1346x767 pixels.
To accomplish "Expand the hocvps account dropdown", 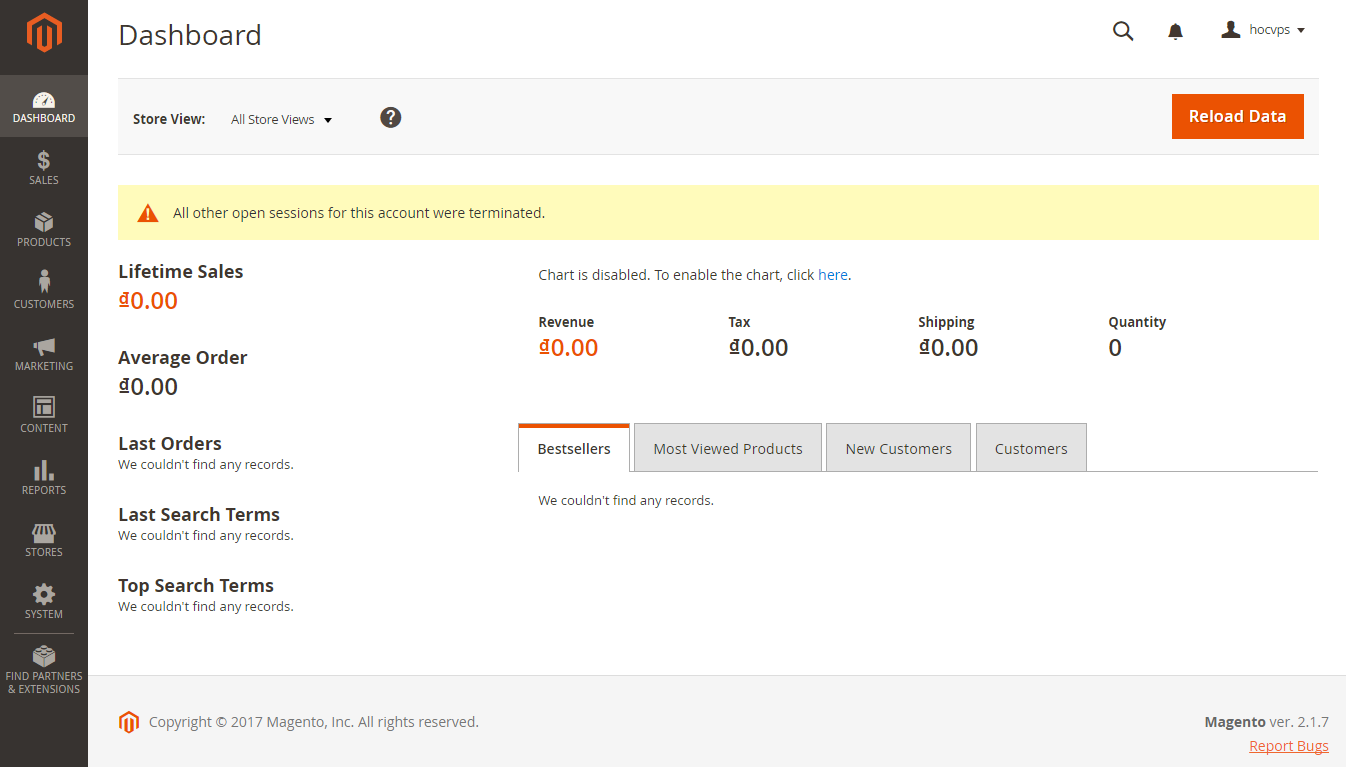I will [1262, 30].
